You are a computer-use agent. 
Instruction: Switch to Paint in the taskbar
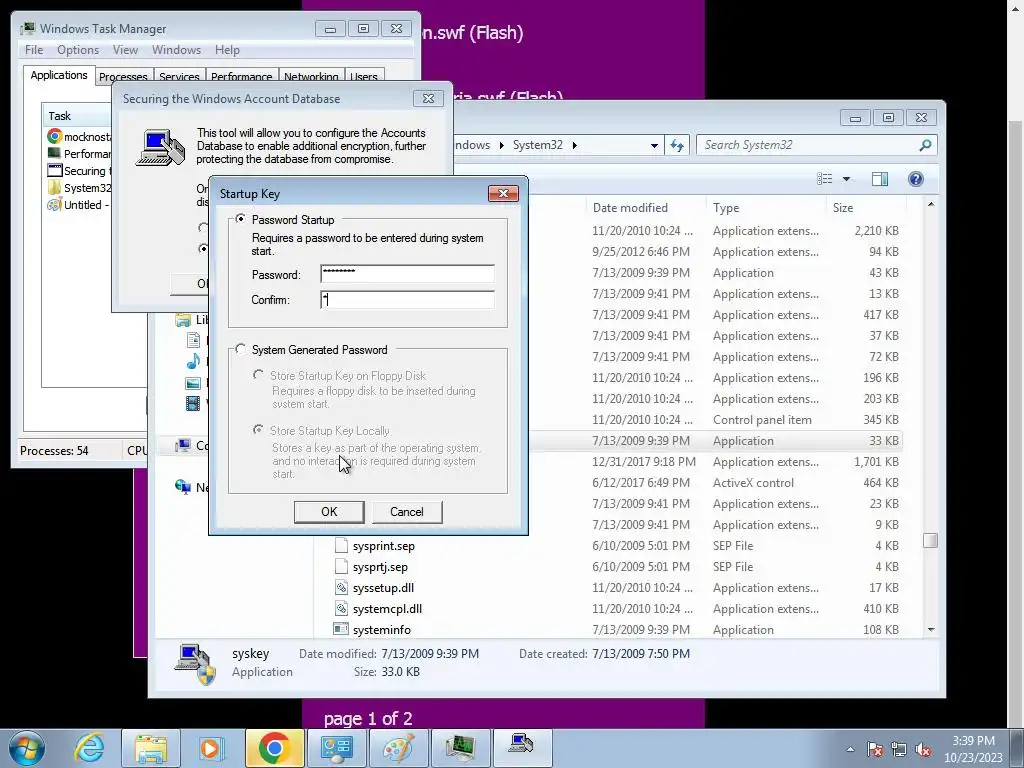click(x=399, y=748)
